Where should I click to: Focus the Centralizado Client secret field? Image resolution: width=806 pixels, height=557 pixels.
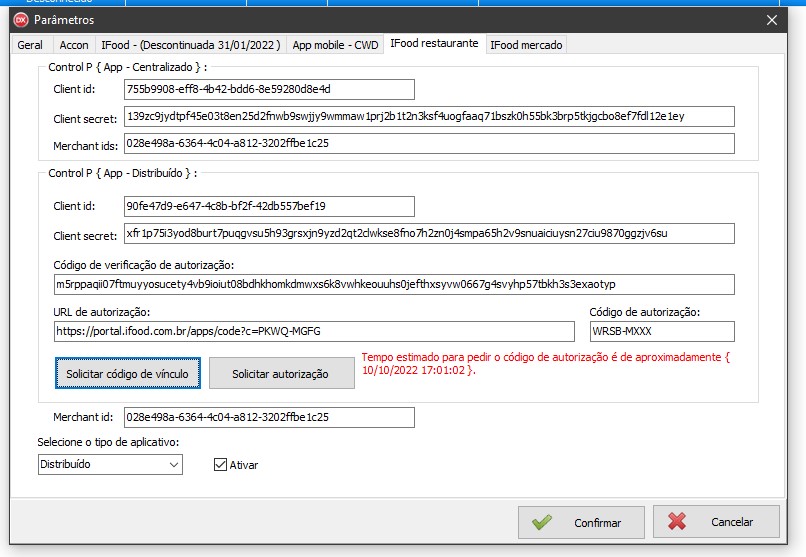point(429,117)
